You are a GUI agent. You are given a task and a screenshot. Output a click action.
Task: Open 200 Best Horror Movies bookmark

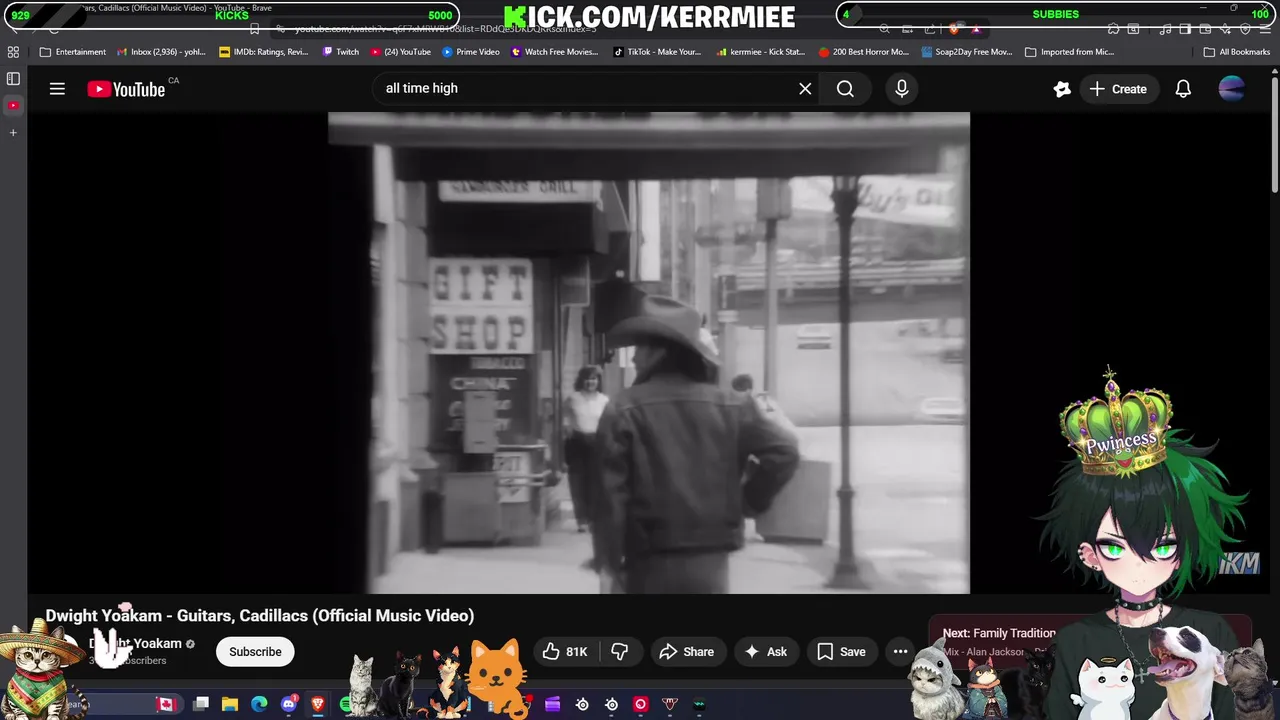click(x=864, y=52)
